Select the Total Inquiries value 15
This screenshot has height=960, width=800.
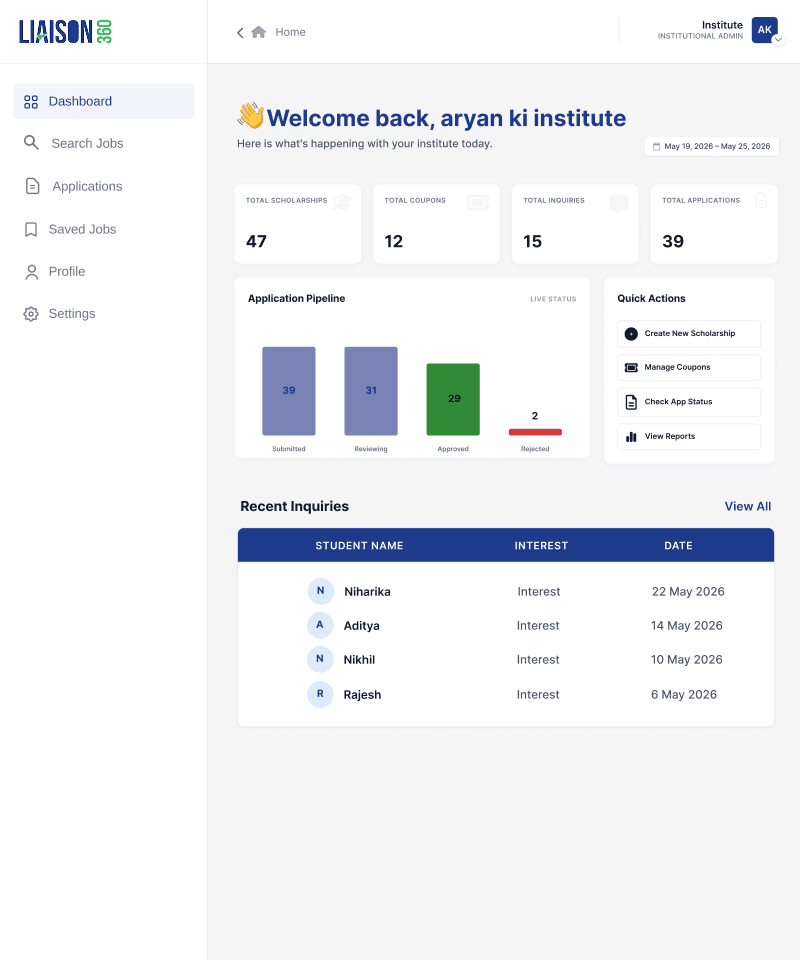tap(533, 241)
